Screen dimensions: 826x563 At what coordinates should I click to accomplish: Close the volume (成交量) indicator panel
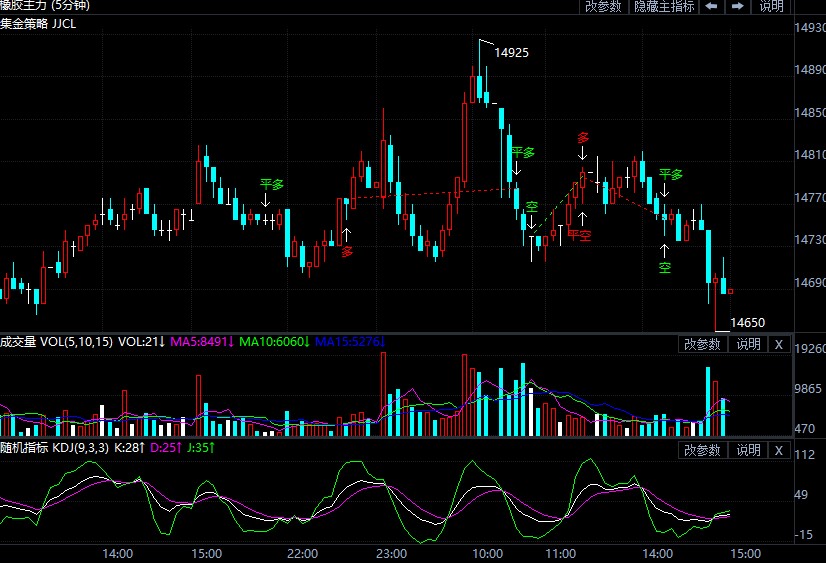(x=779, y=344)
